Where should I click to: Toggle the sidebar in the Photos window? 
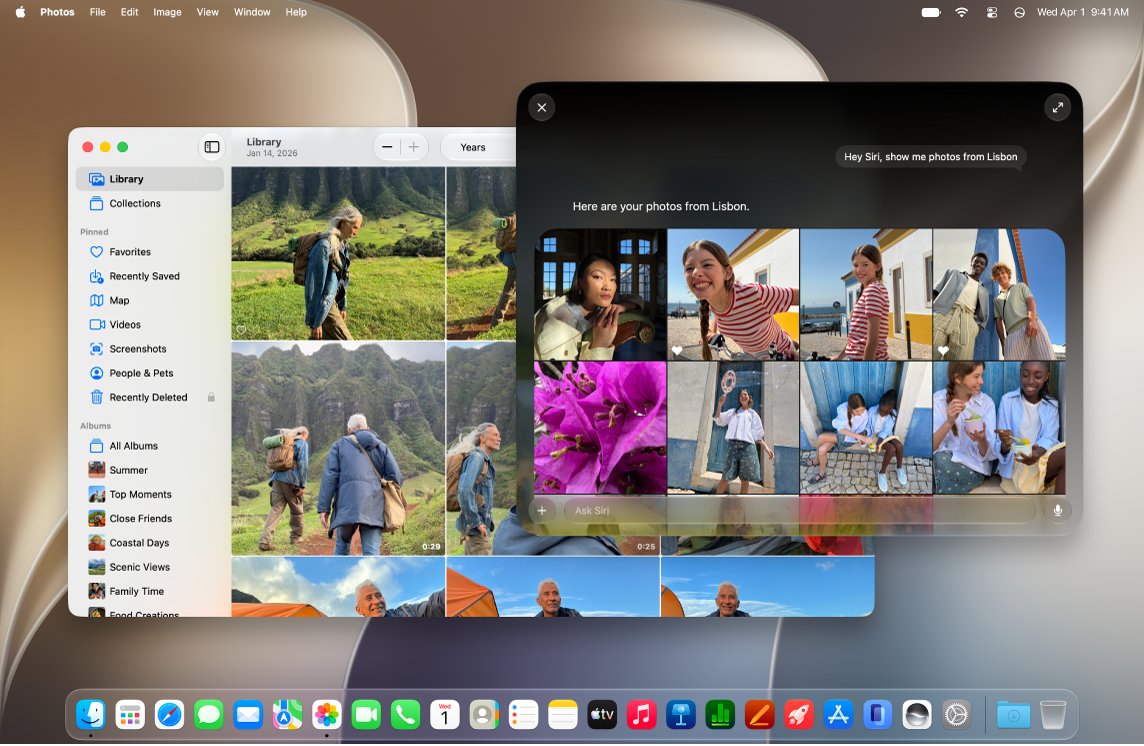pos(212,147)
